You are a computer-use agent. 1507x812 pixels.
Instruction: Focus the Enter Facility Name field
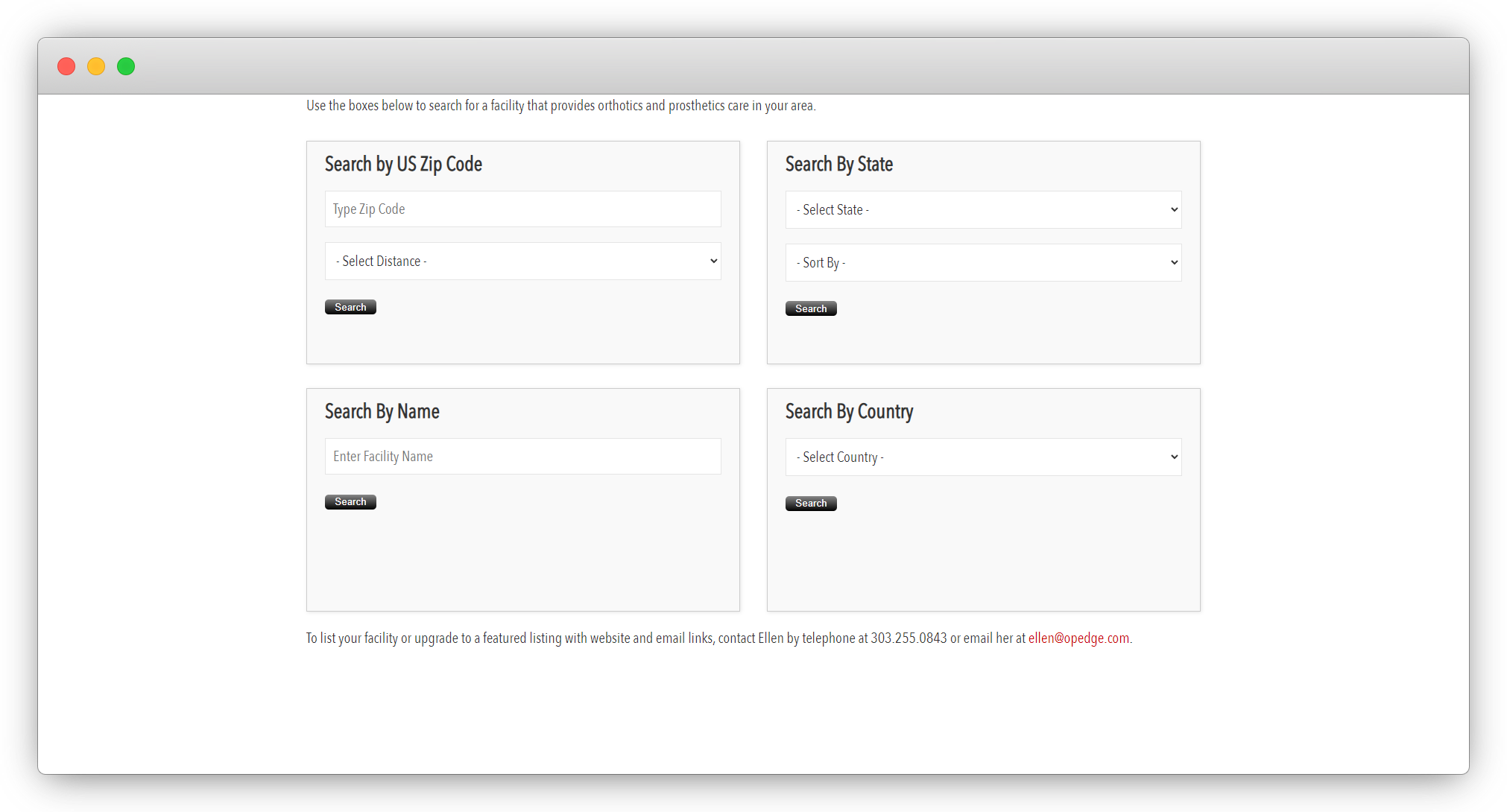522,457
